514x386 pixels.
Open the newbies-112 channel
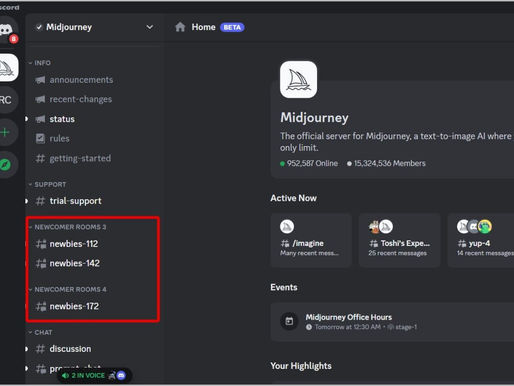[74, 244]
